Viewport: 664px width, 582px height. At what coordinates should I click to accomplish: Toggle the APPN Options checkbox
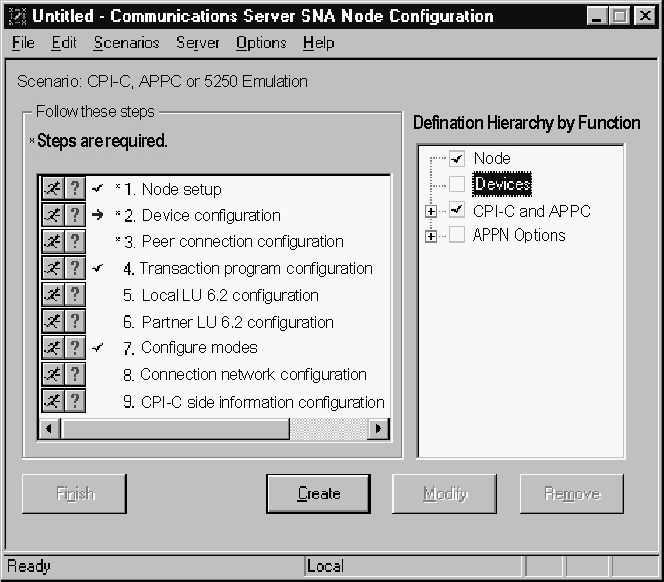(x=457, y=235)
